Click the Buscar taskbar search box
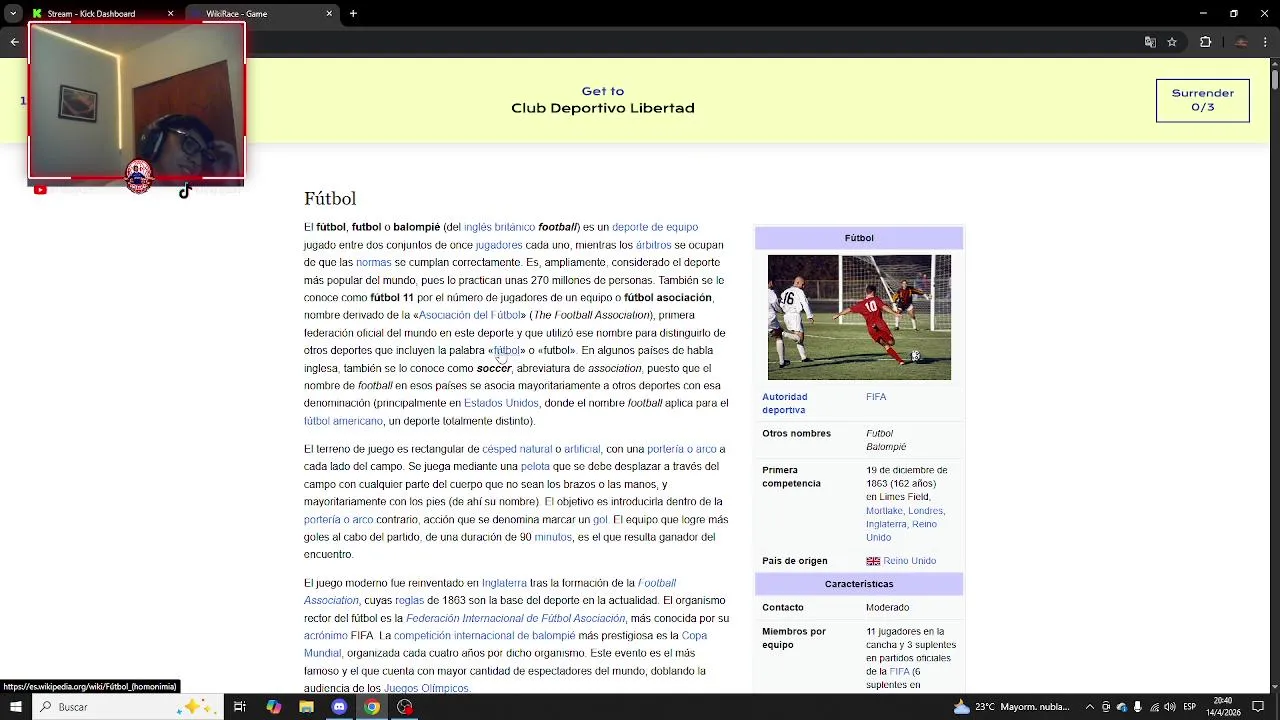Image resolution: width=1280 pixels, height=720 pixels. click(x=127, y=707)
